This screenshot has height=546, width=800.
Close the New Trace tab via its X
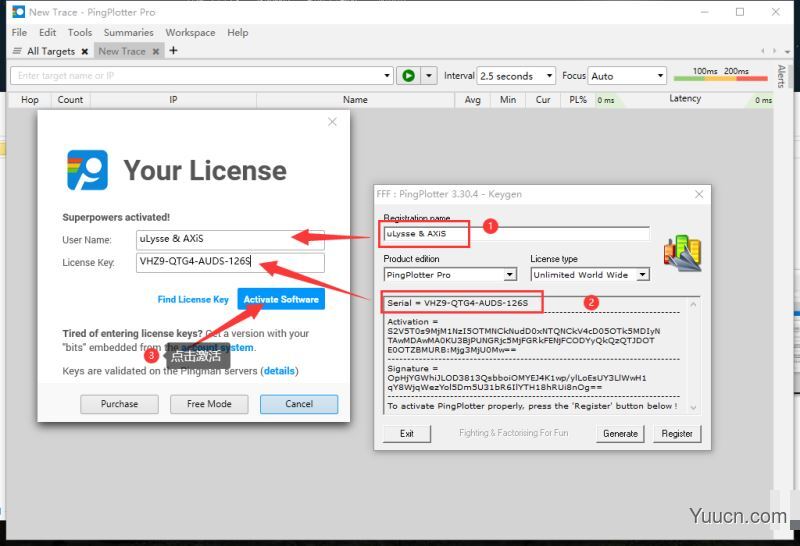click(156, 51)
